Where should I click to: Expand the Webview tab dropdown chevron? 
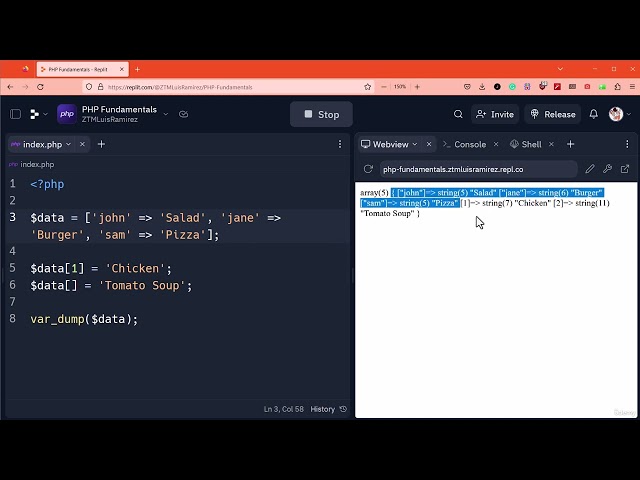coord(415,144)
